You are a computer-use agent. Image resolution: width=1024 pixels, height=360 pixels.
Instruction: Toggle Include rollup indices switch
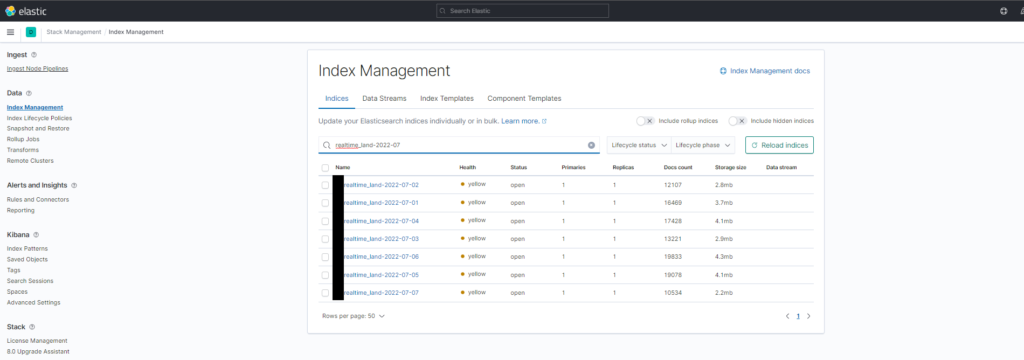click(x=645, y=121)
